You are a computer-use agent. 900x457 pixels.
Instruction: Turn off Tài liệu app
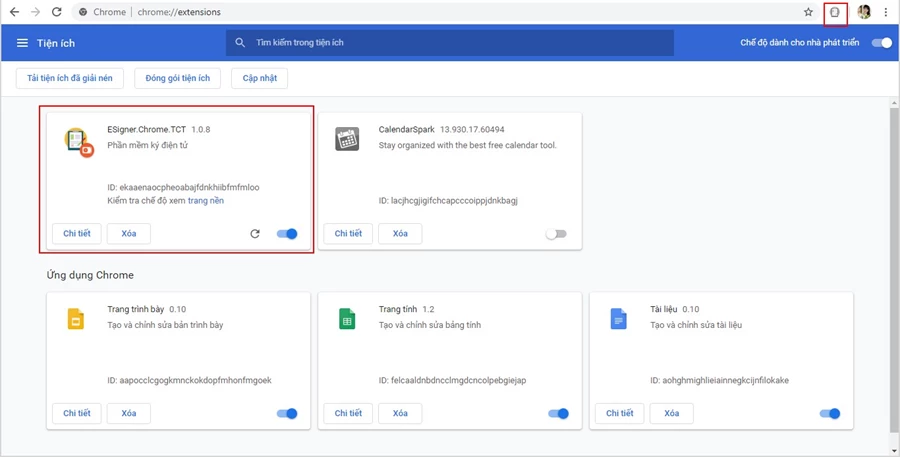830,413
